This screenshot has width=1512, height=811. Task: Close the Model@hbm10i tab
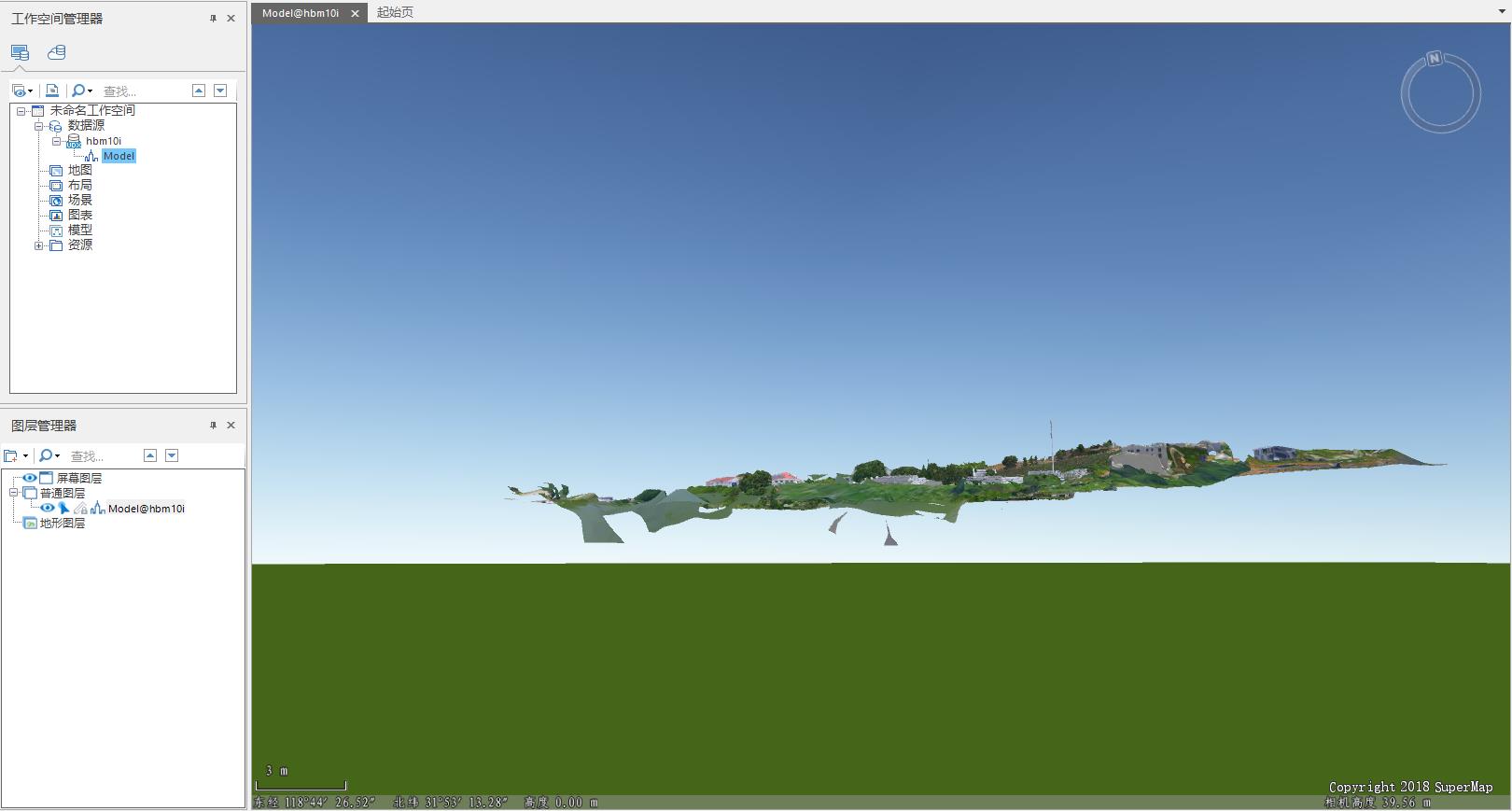pyautogui.click(x=355, y=13)
